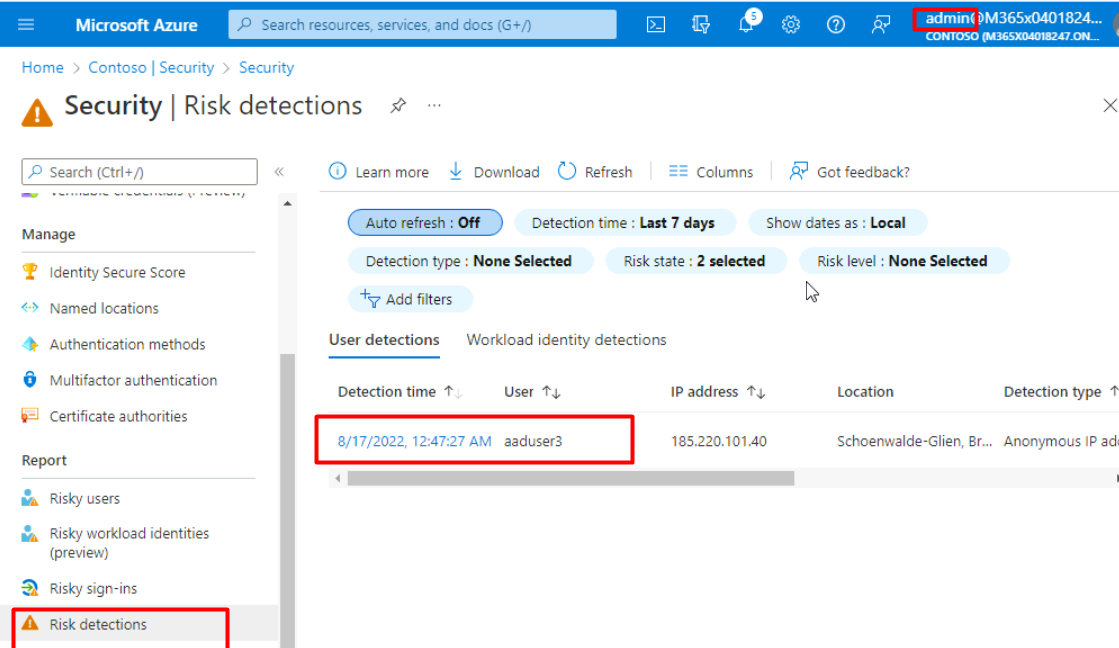Click the horizontal scrollbar of the table
Screen dimensions: 1119x648
(x=571, y=478)
